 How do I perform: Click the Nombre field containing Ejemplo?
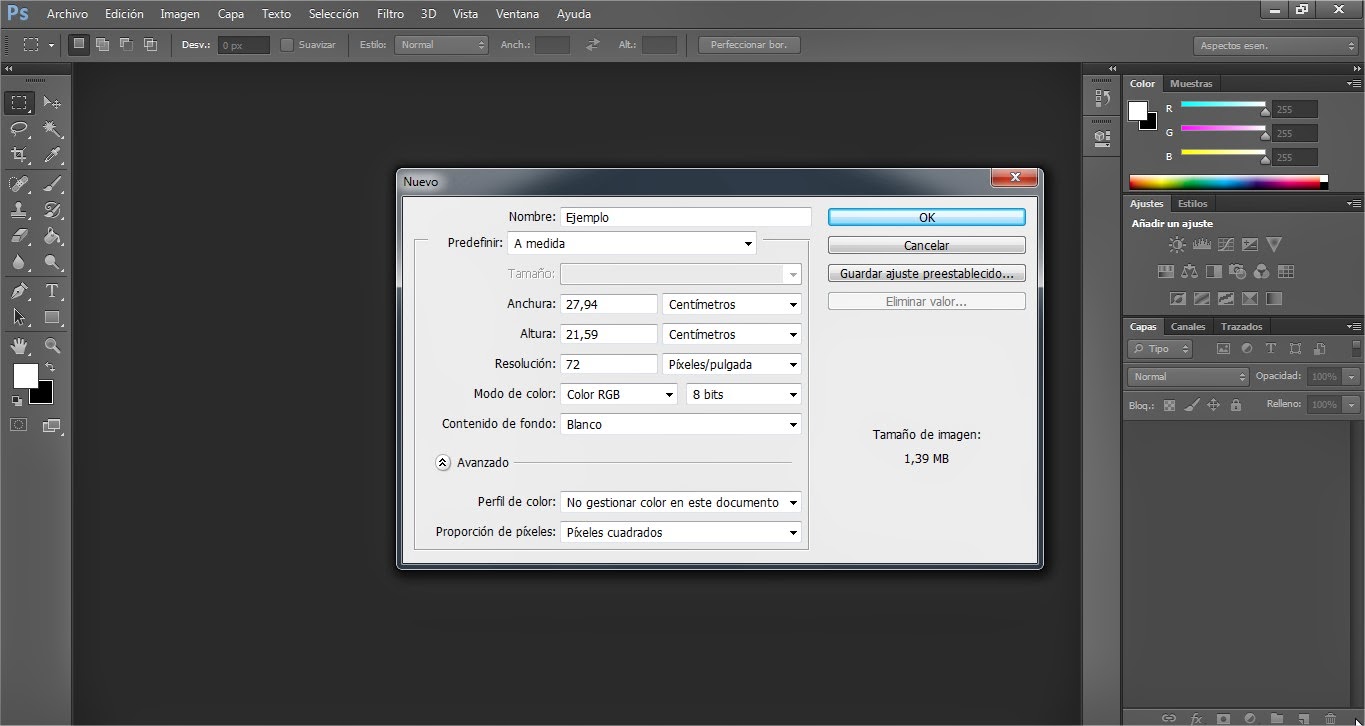click(684, 216)
